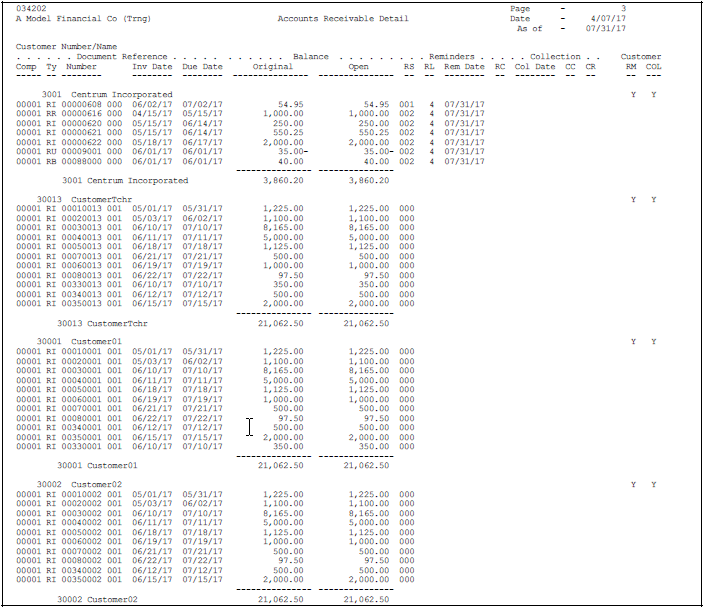Click page number 3 in header
704x608 pixels.
pos(623,9)
